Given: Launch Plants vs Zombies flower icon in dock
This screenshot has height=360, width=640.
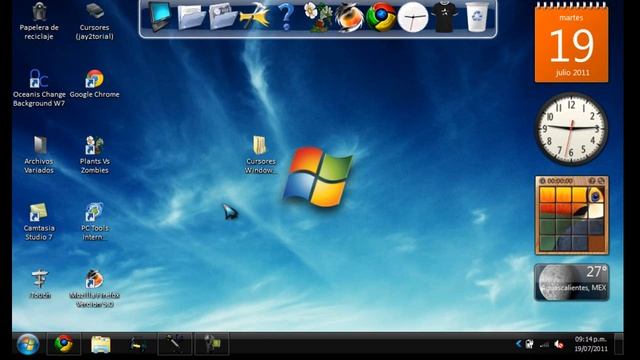Looking at the screenshot, I should click(x=318, y=17).
